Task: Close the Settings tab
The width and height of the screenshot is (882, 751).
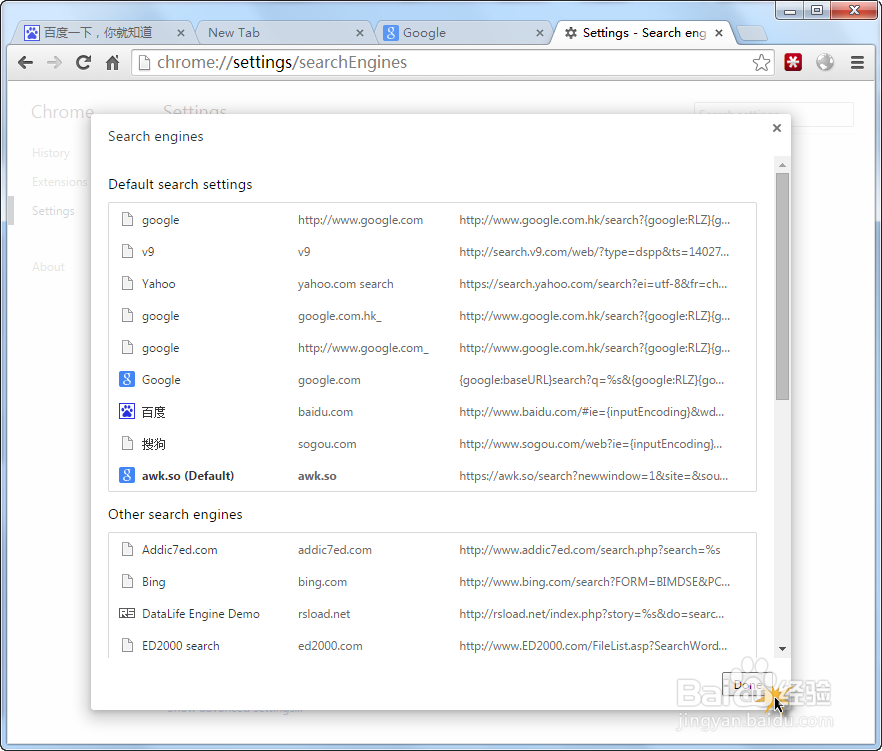Action: tap(719, 33)
